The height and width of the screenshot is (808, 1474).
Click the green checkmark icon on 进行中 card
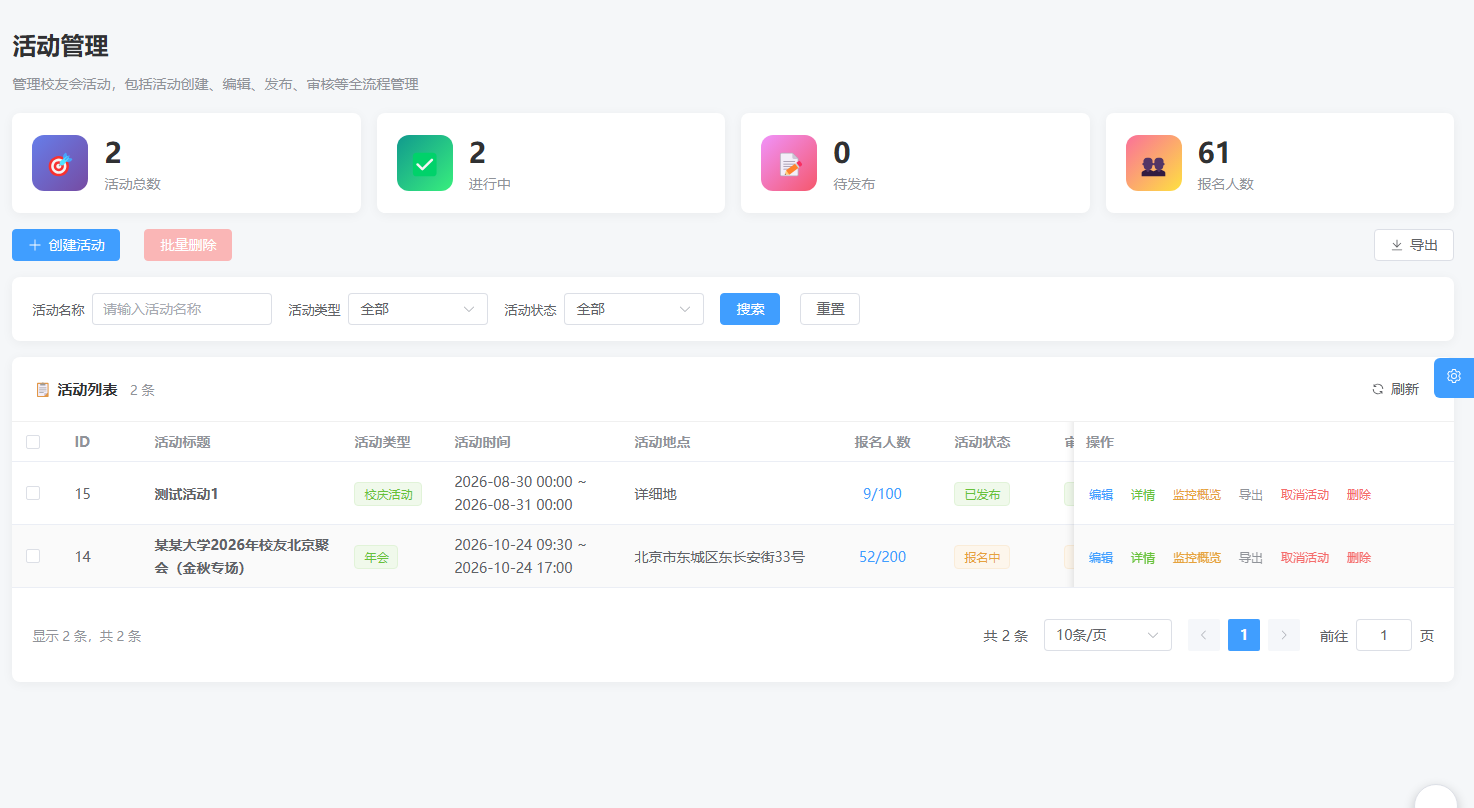click(425, 163)
